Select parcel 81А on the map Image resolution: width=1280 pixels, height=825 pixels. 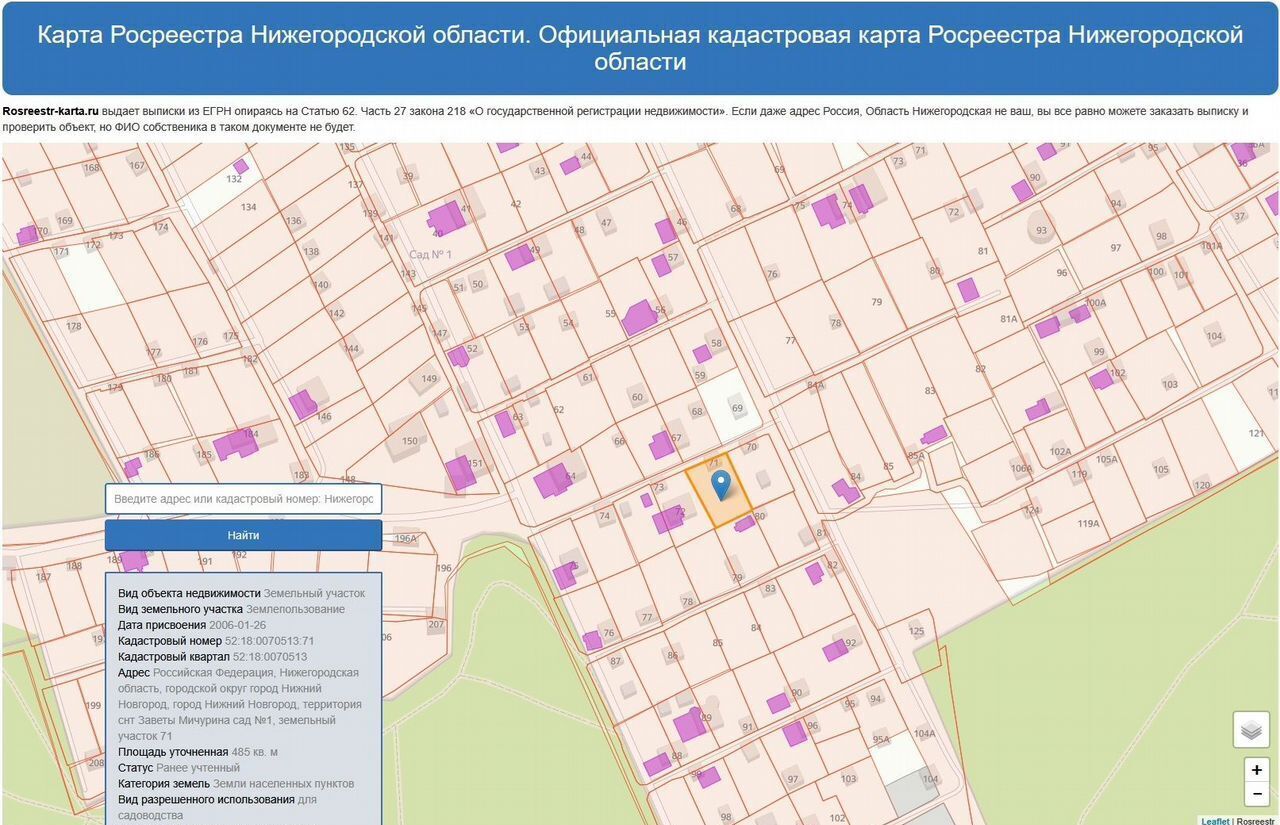(1008, 319)
